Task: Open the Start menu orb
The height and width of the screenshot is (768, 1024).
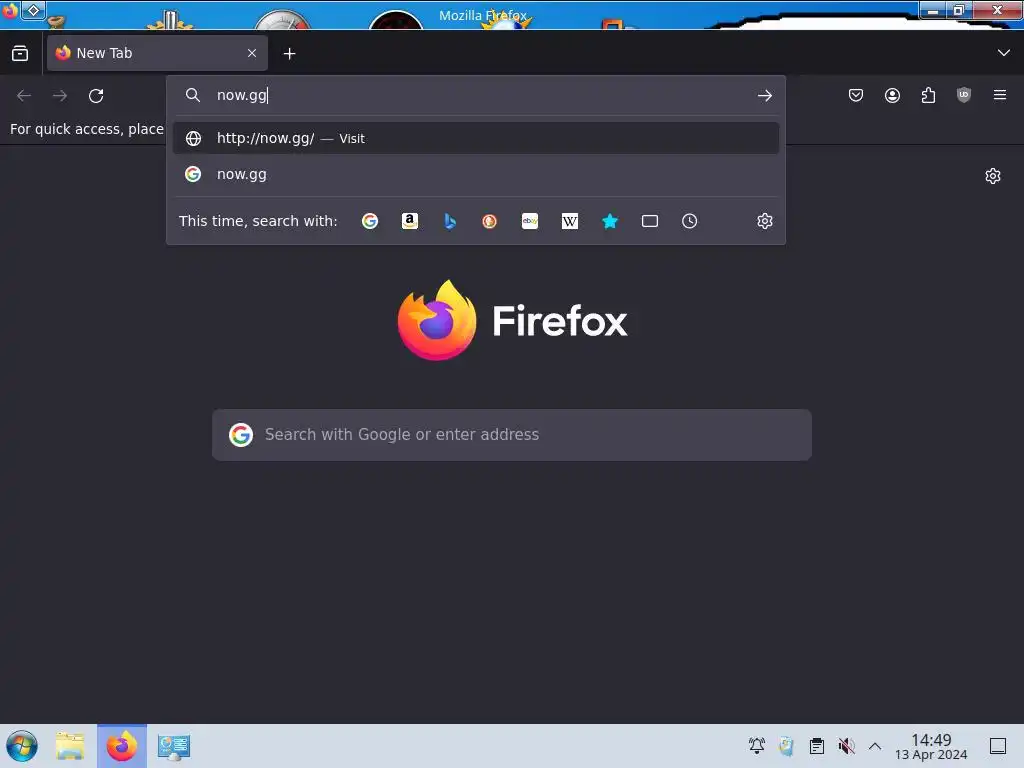Action: point(22,746)
